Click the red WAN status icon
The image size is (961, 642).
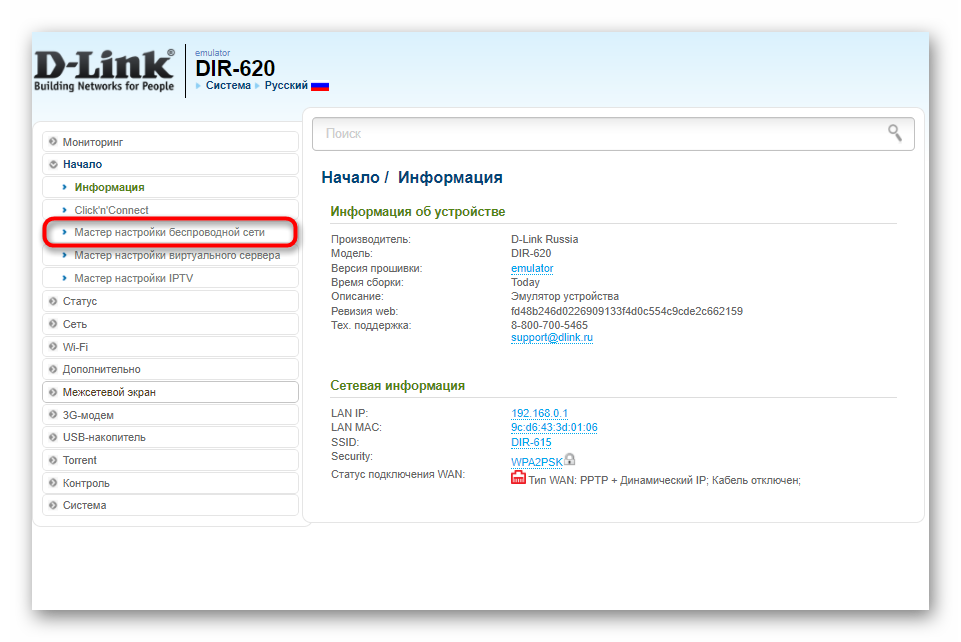[518, 478]
